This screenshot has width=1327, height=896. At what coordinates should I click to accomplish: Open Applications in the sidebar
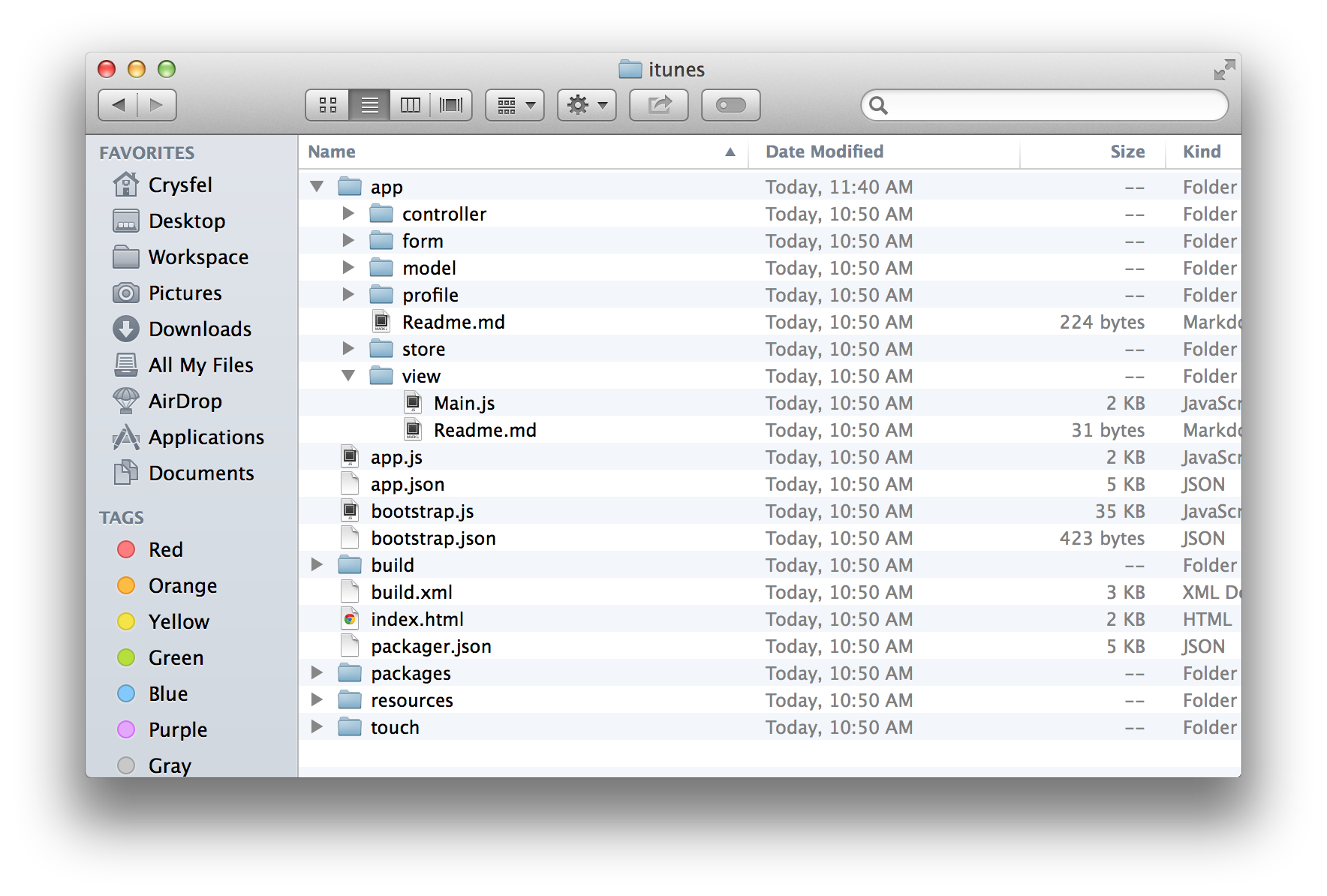(x=188, y=437)
